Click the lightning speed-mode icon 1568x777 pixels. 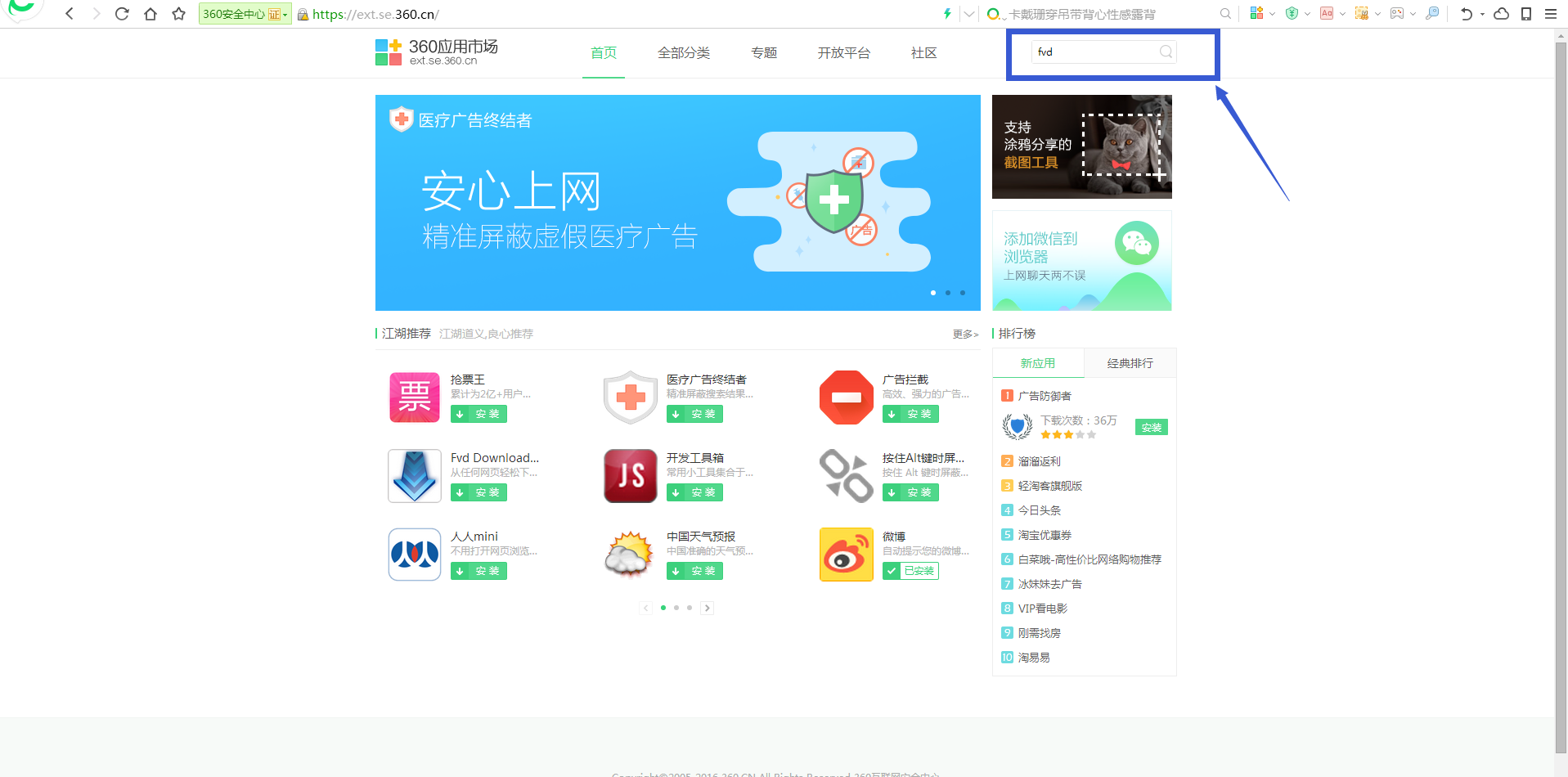point(947,14)
